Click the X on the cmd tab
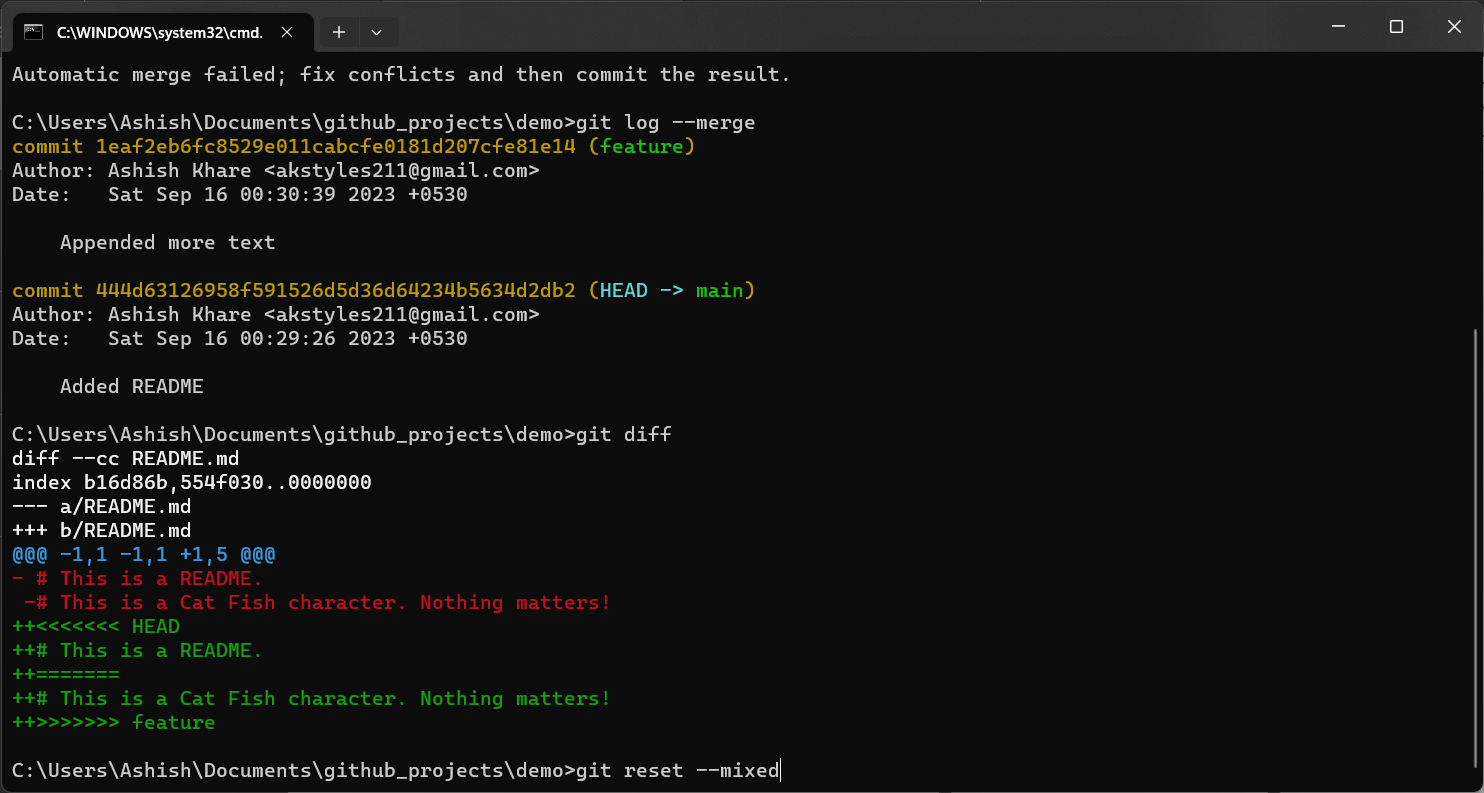The height and width of the screenshot is (793, 1484). (x=287, y=31)
